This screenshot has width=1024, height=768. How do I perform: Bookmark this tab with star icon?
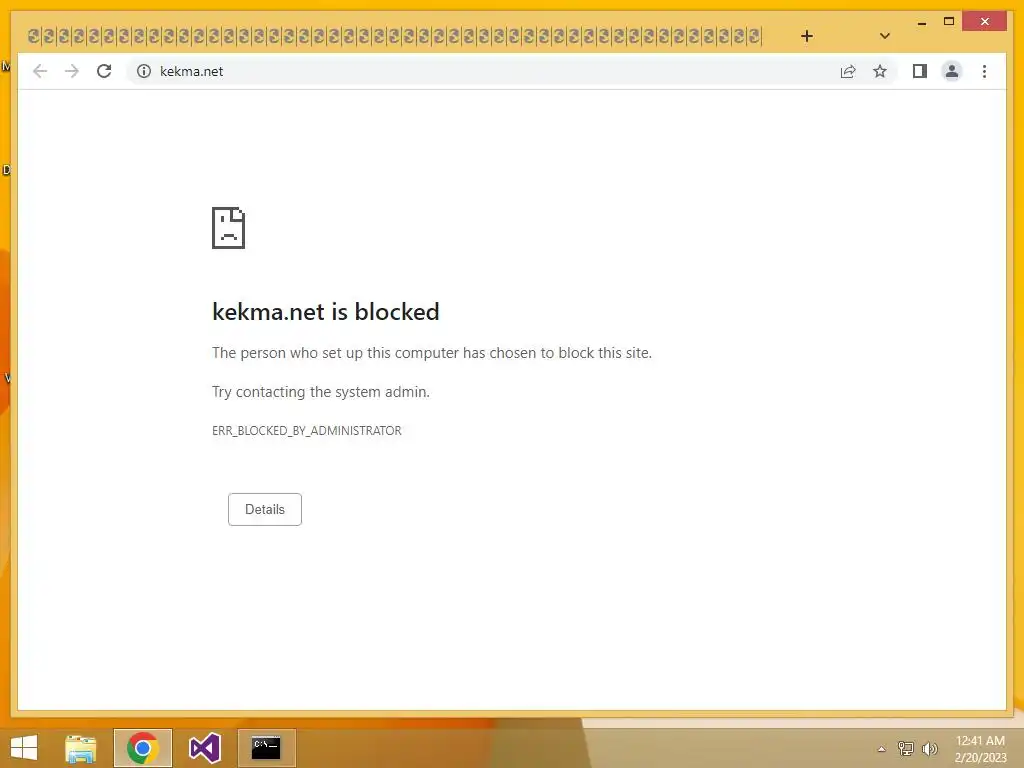(880, 71)
